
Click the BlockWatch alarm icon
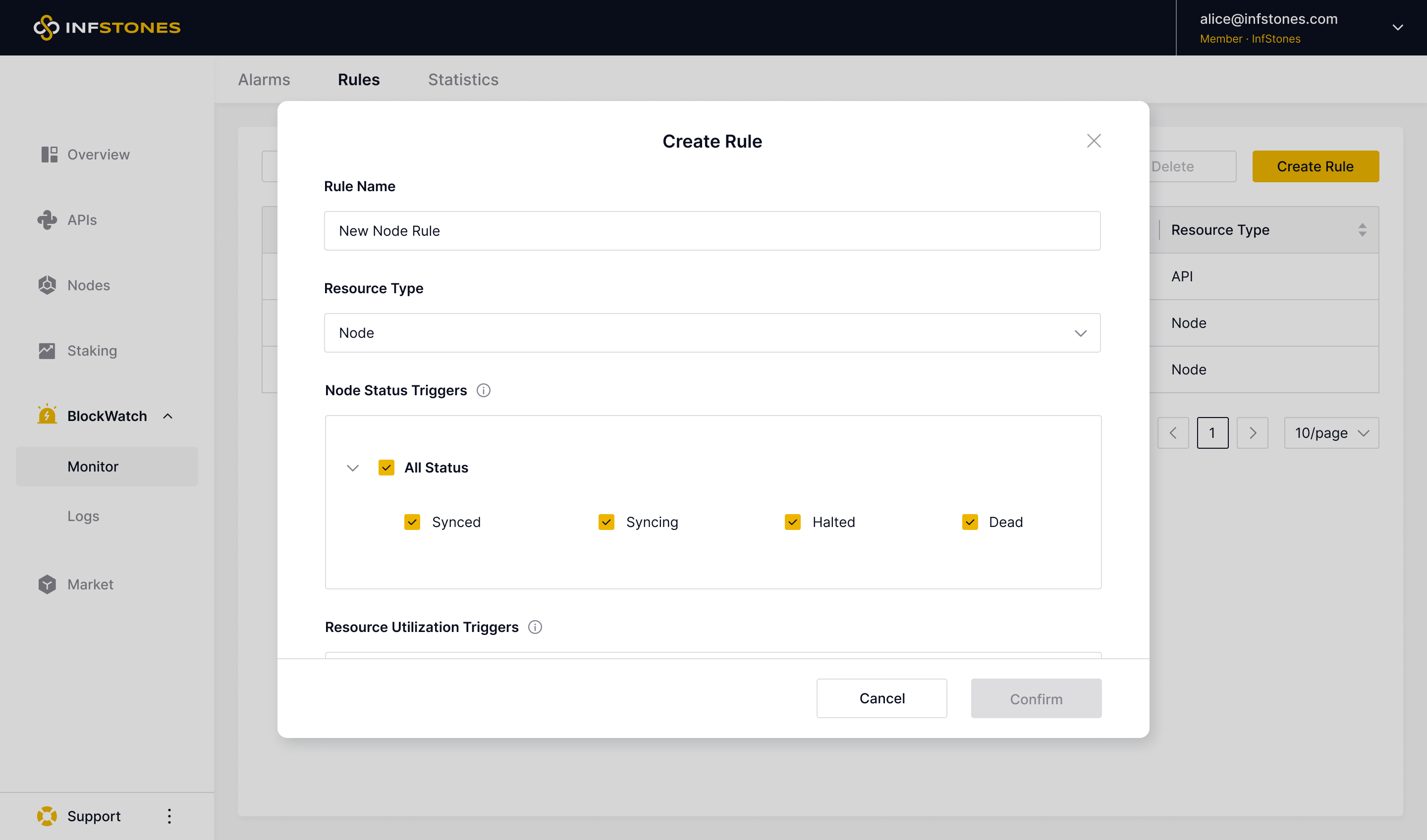tap(47, 415)
